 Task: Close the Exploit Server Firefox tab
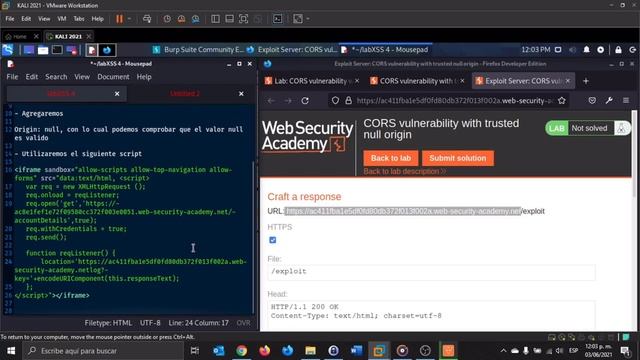568,81
